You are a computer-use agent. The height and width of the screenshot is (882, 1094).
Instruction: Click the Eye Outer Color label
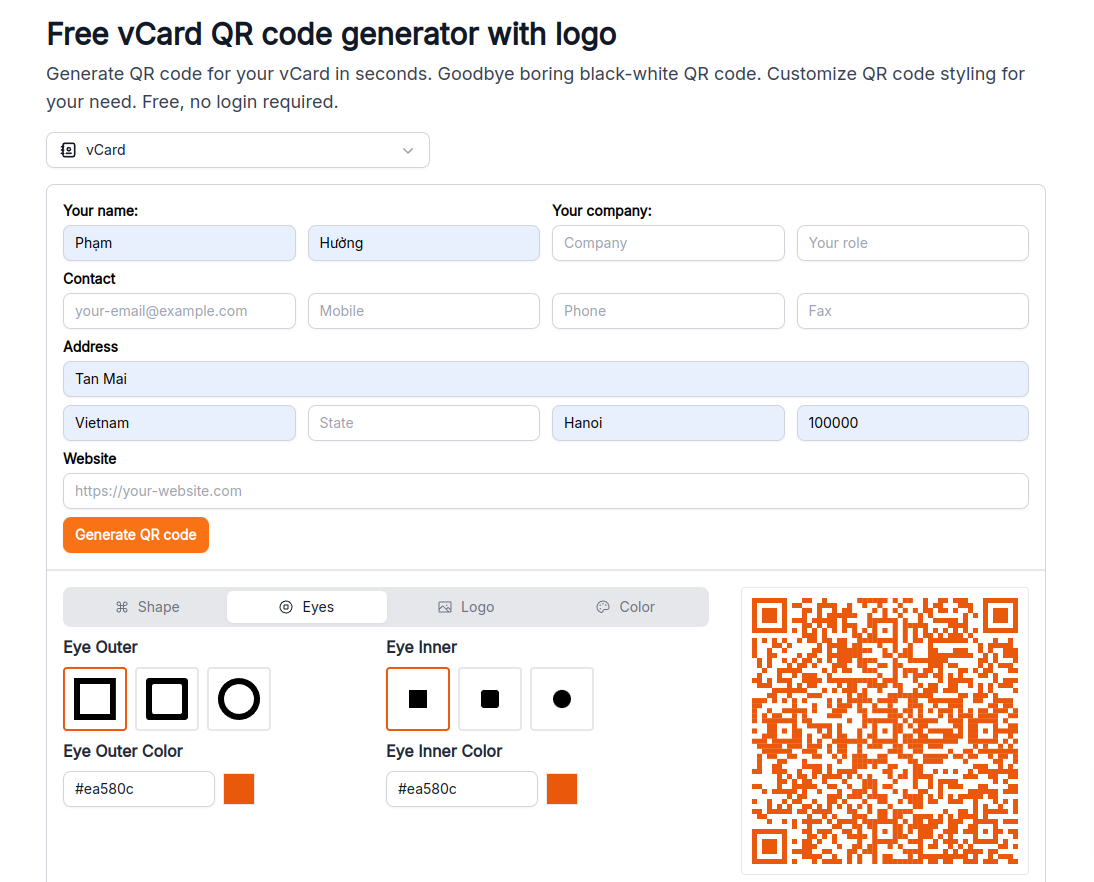[123, 751]
